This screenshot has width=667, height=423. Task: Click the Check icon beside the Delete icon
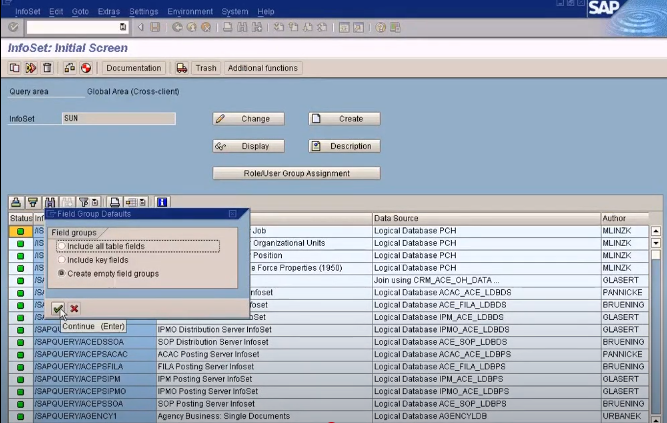click(69, 68)
